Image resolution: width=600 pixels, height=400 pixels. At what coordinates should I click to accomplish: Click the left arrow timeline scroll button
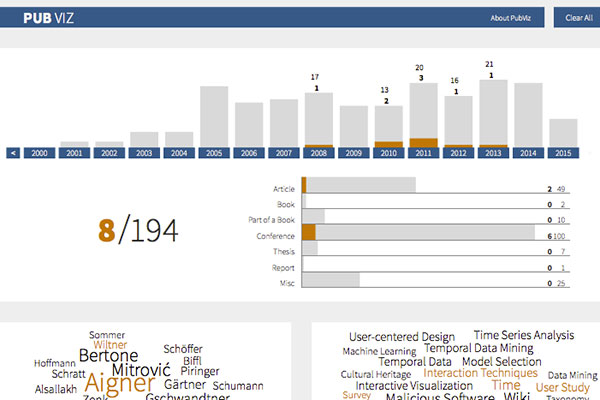pyautogui.click(x=13, y=153)
